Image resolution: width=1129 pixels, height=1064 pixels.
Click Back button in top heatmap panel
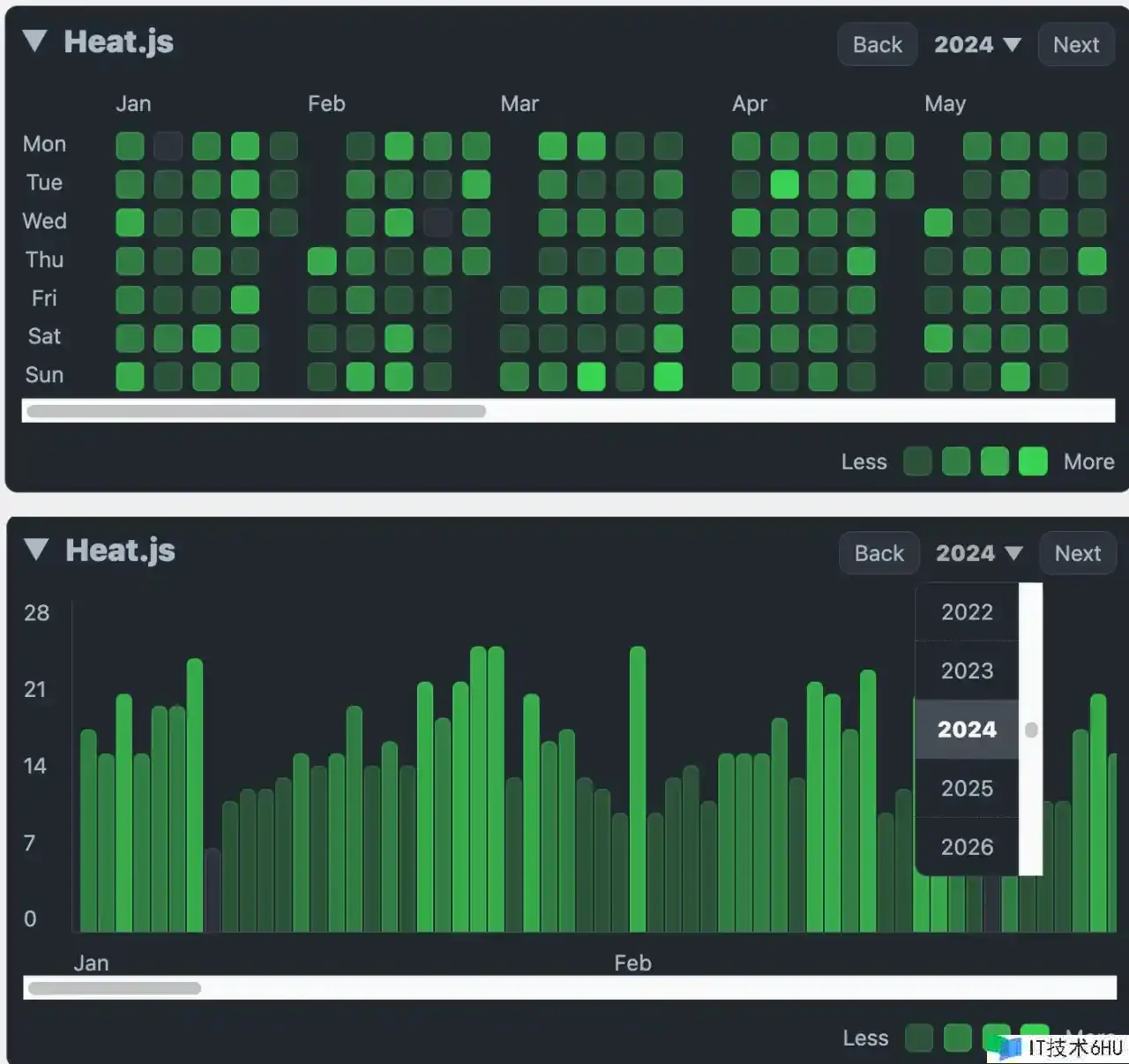tap(877, 45)
